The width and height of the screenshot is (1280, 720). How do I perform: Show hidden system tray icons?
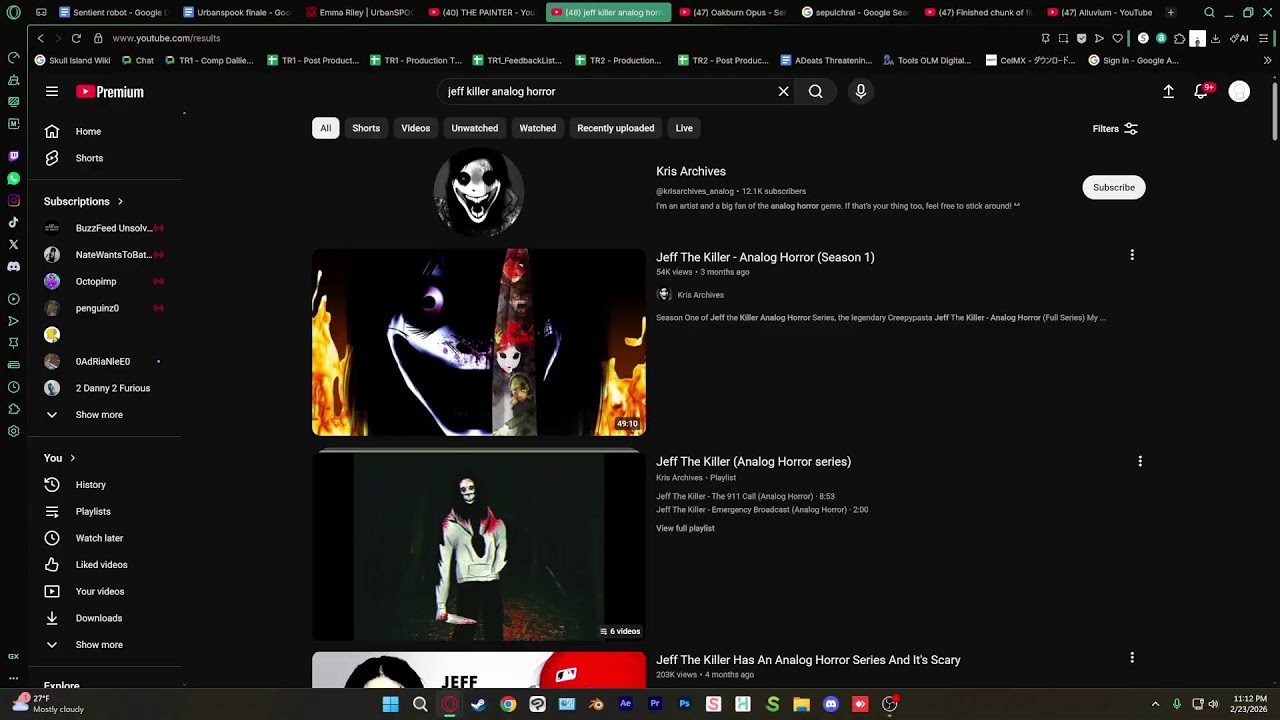tap(1155, 704)
